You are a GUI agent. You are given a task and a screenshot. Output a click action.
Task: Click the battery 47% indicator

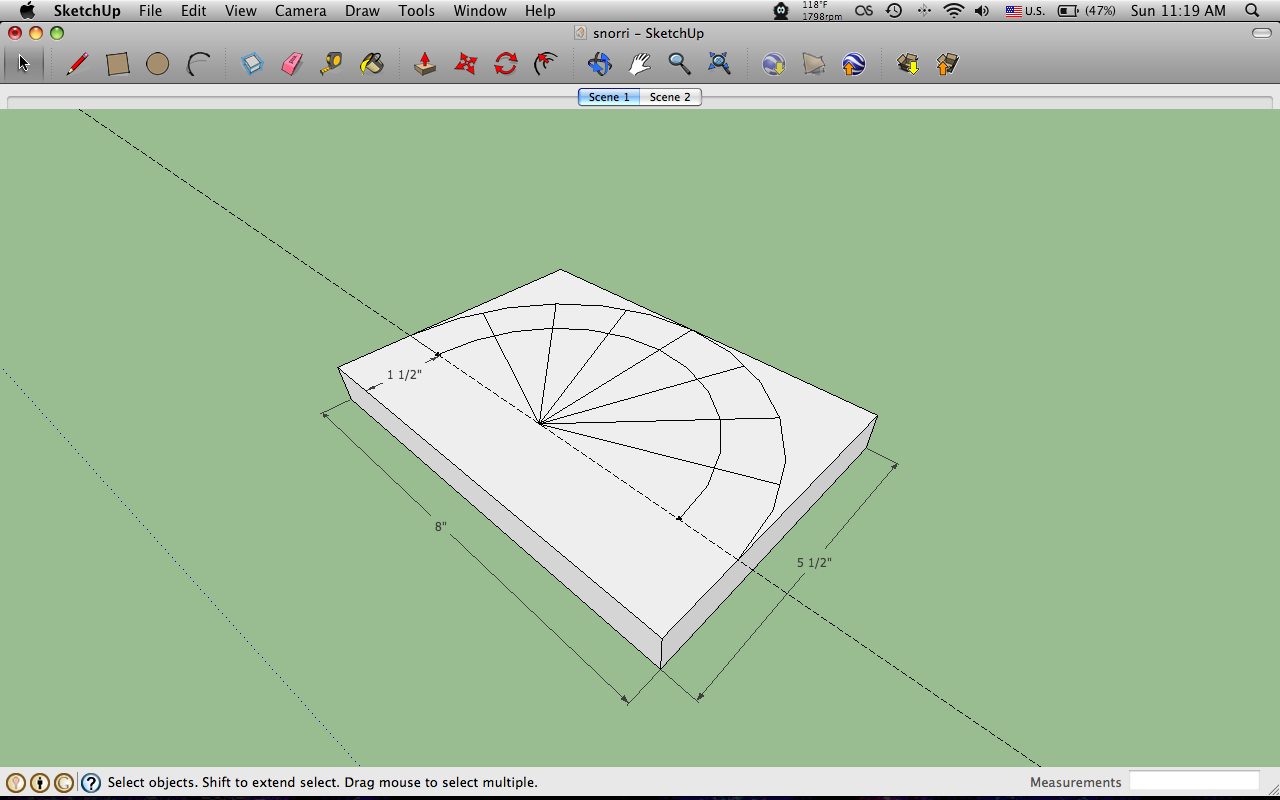pos(1087,11)
